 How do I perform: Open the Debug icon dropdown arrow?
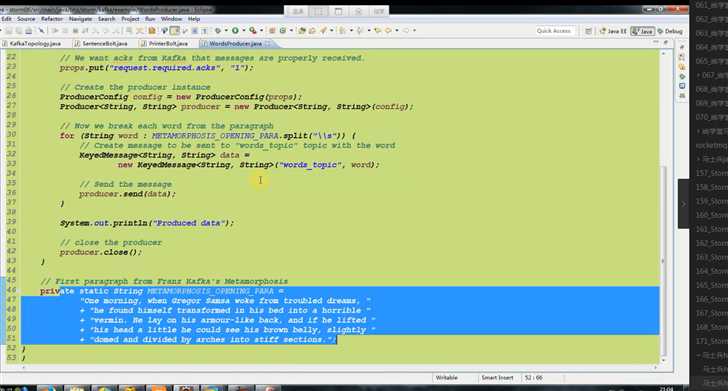226,31
